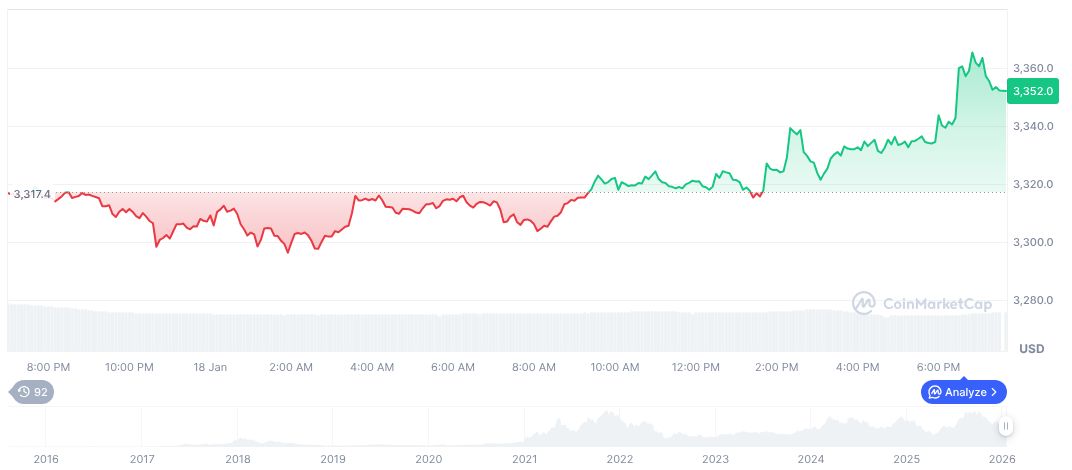Click the 3,280.0 price axis label
The height and width of the screenshot is (470, 1072).
click(x=1032, y=300)
